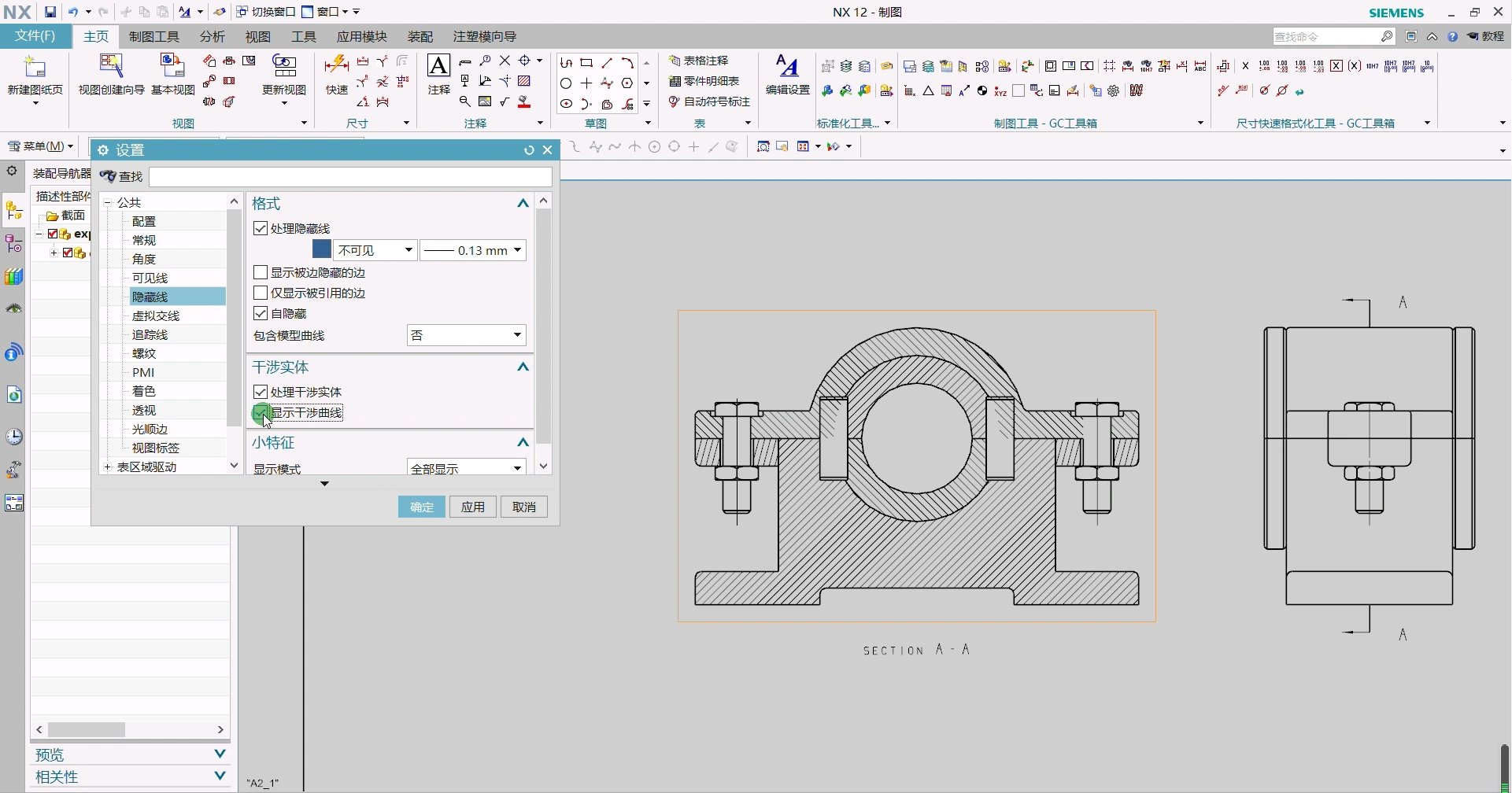Collapse the 小特征 section
Viewport: 1512px width, 793px height.
tap(523, 443)
